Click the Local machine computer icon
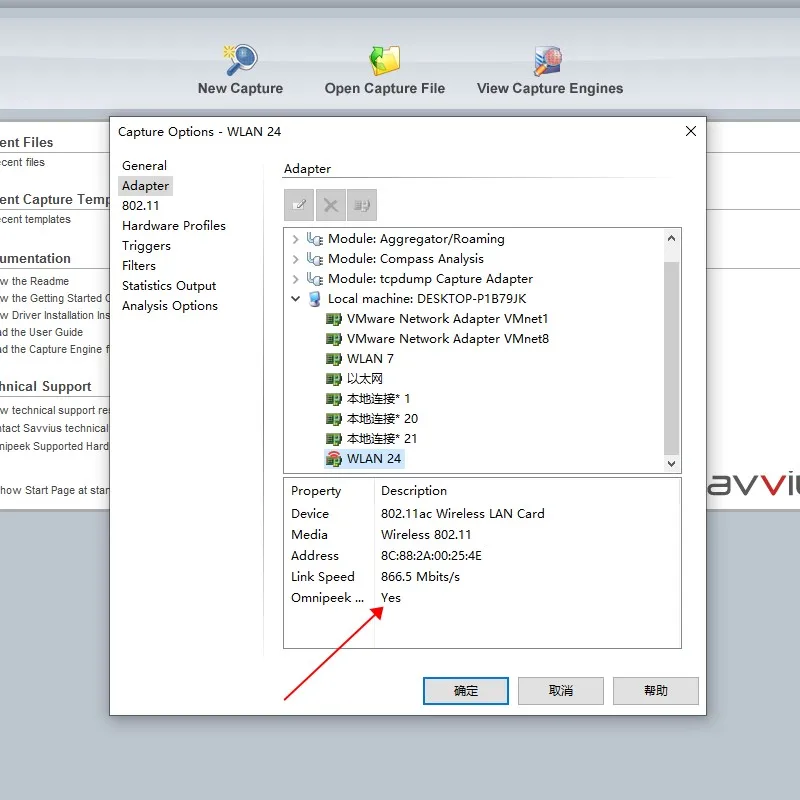This screenshot has width=800, height=800. [x=315, y=299]
